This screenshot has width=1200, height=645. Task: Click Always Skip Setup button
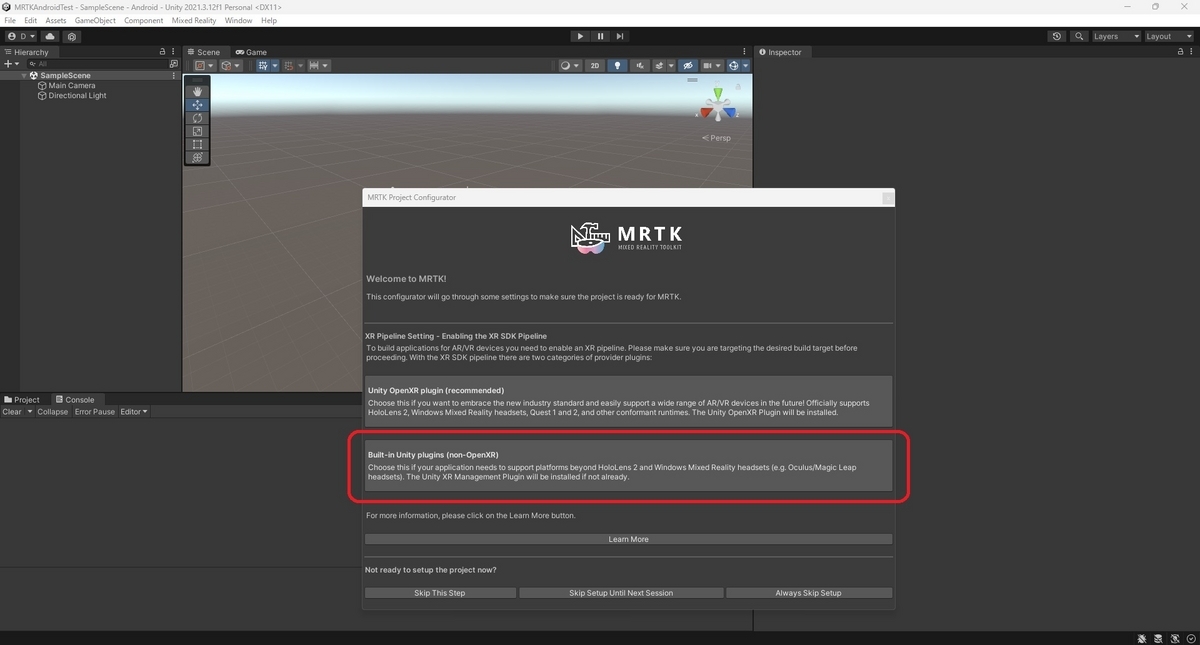coord(808,593)
